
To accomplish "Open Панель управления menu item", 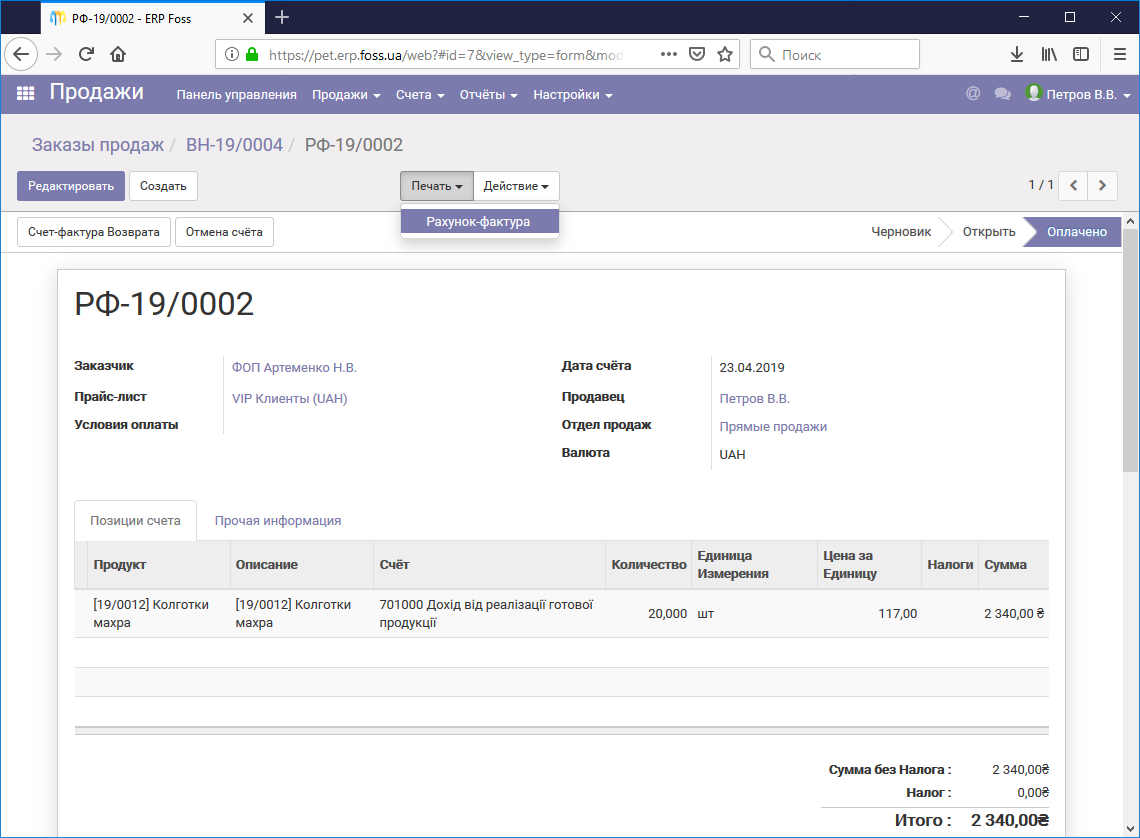I will pos(236,94).
